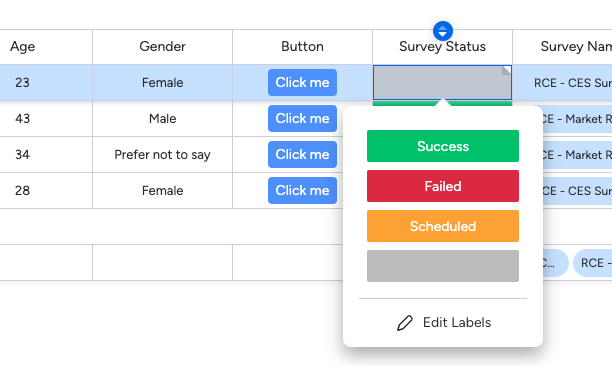Click the pencil icon beside Edit Labels
The height and width of the screenshot is (366, 612).
(x=405, y=323)
